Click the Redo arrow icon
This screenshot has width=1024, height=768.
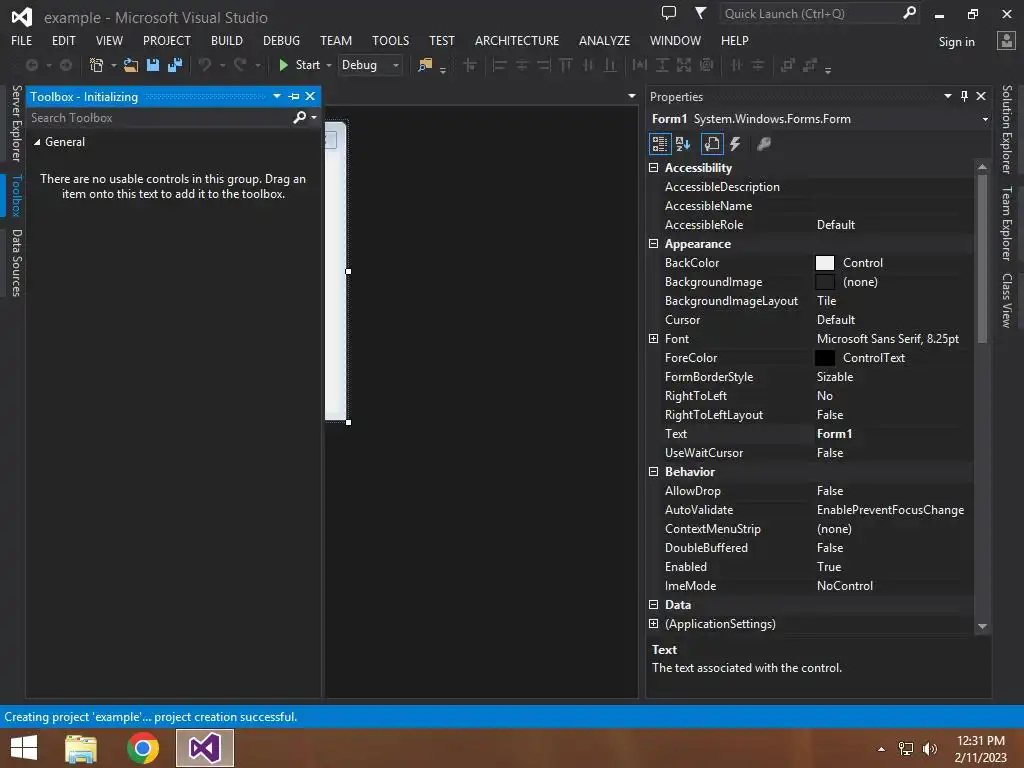(240, 65)
